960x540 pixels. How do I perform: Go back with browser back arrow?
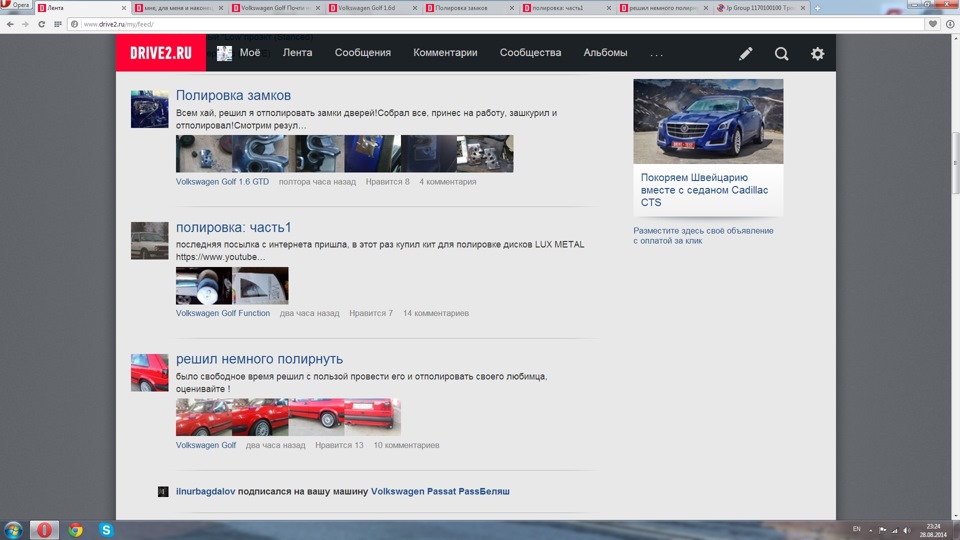click(10, 24)
